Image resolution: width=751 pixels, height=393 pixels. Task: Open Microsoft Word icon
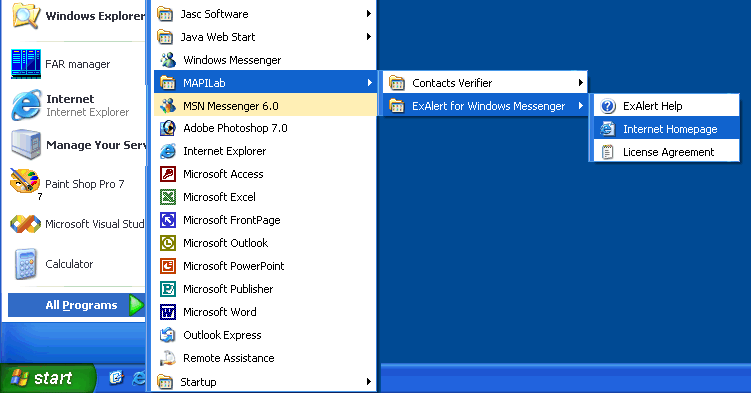[168, 312]
